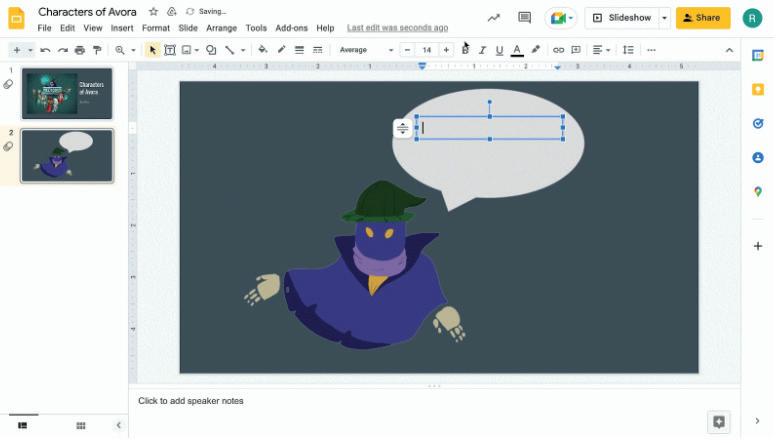Open the Arrange menu
This screenshot has height=443, width=779.
(x=222, y=28)
